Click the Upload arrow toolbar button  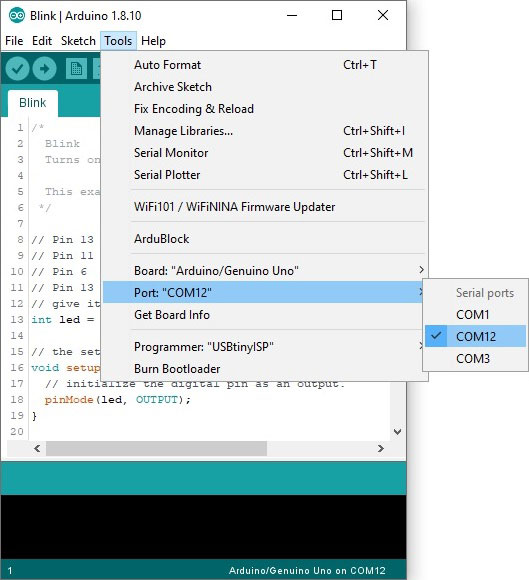(44, 68)
